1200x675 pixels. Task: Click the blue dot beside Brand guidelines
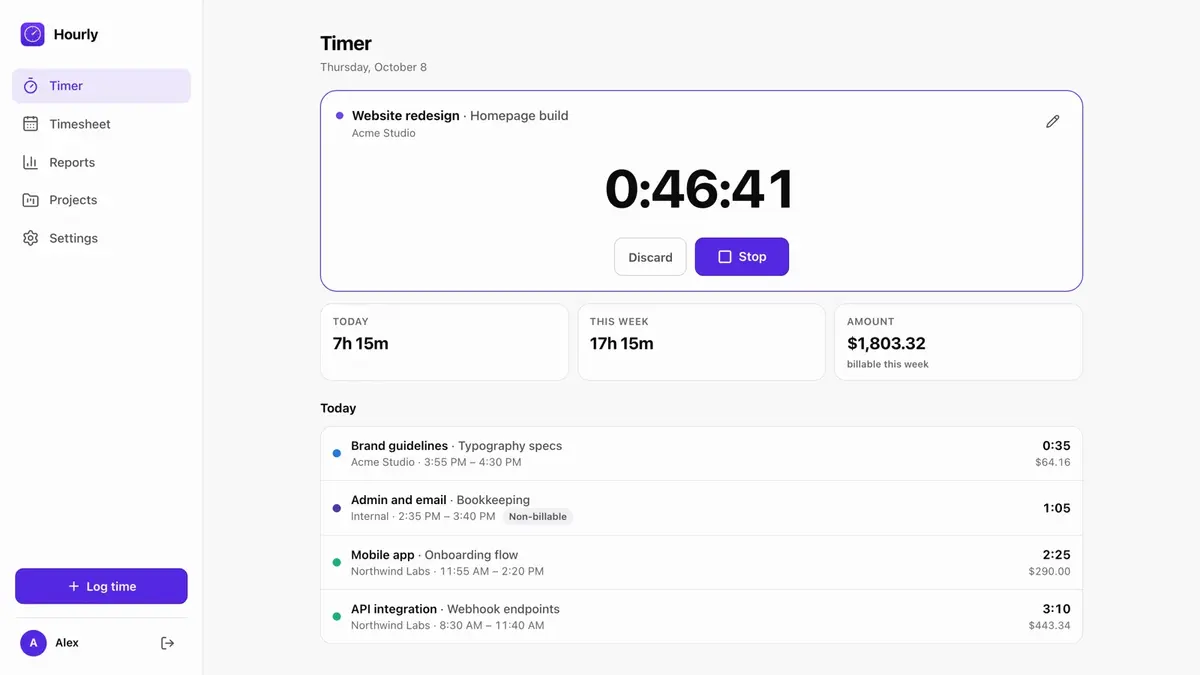[x=337, y=454]
